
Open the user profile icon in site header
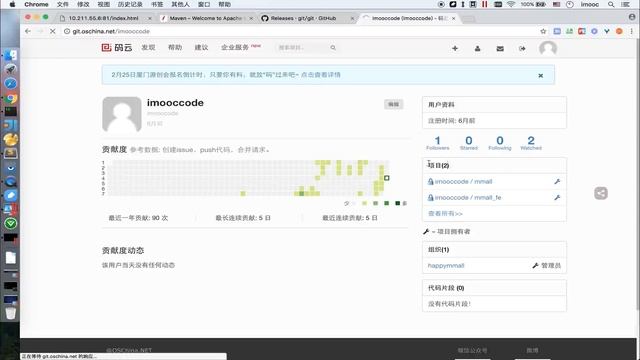tap(477, 49)
